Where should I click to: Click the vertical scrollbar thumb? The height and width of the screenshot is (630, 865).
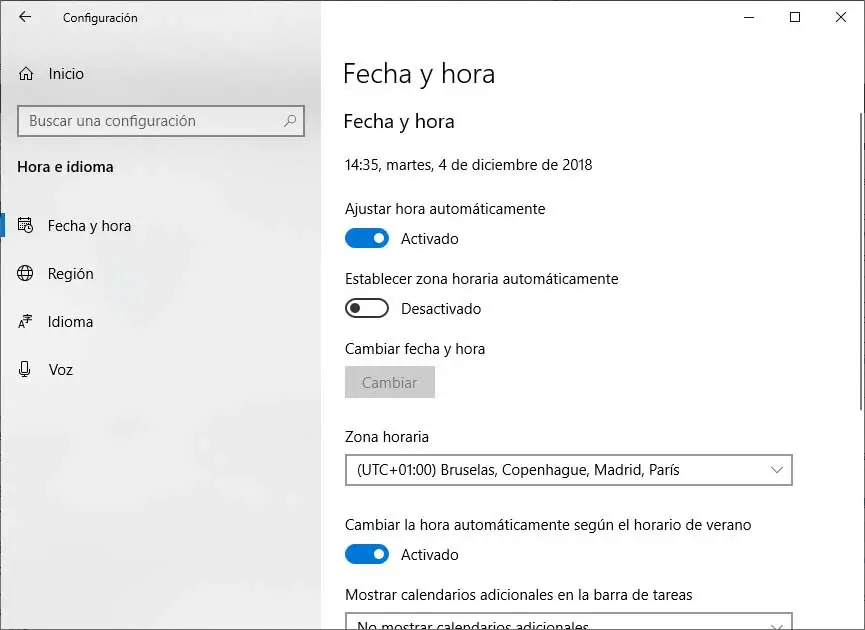click(859, 250)
